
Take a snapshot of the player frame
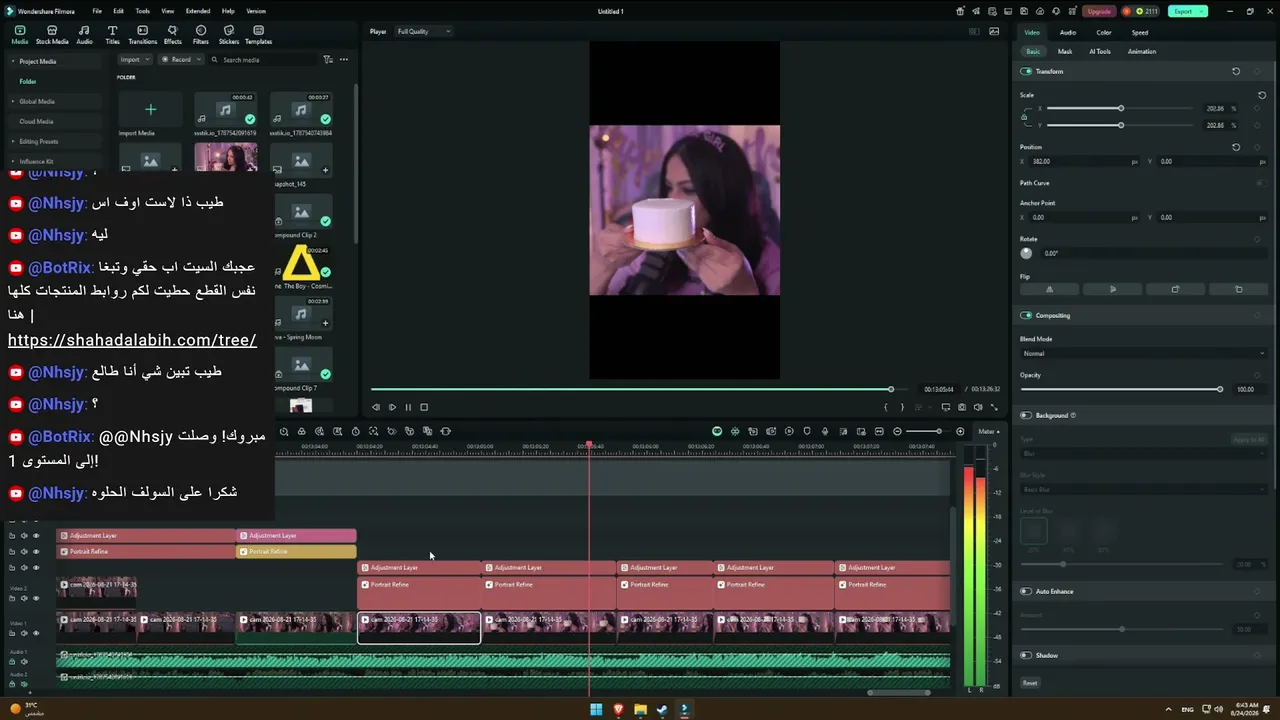(962, 407)
